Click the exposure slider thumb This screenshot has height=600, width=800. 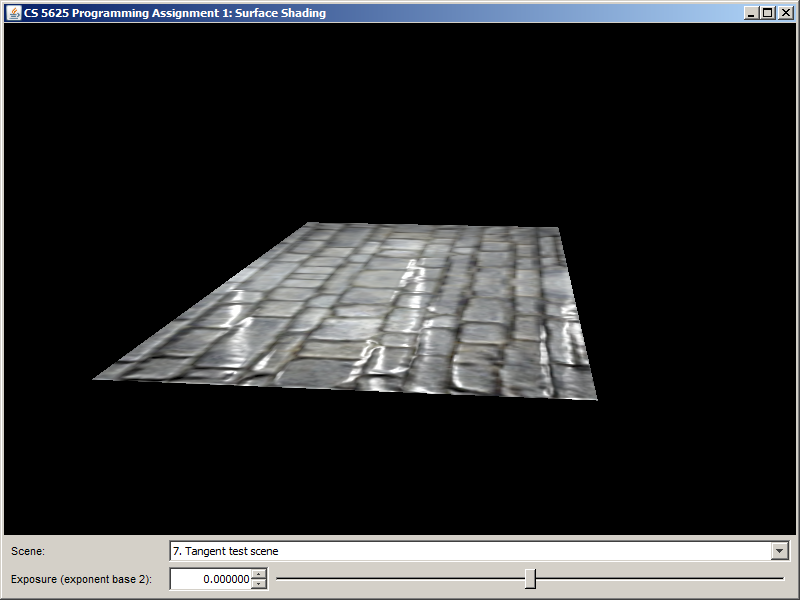pos(530,579)
